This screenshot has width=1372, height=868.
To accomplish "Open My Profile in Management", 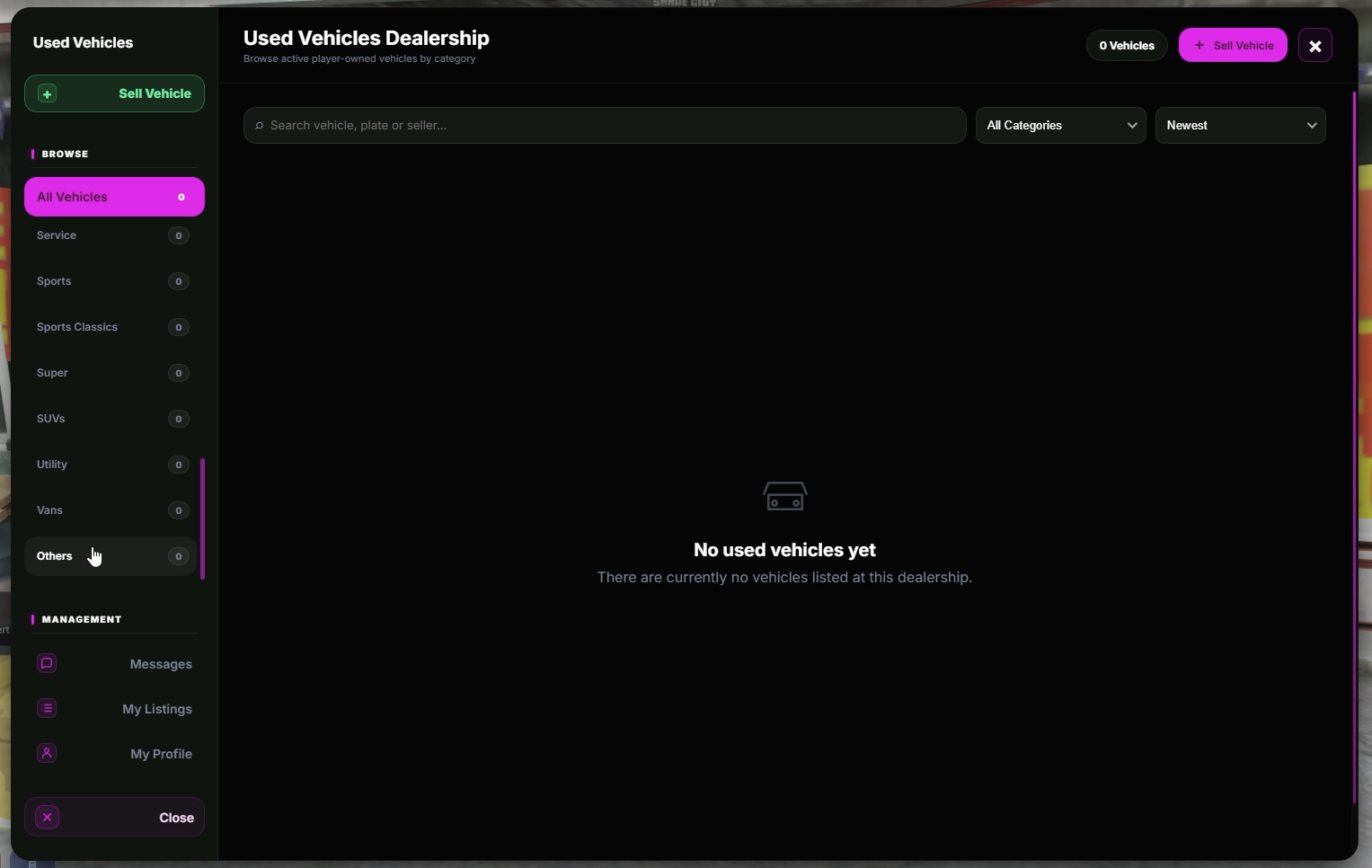I will [114, 754].
